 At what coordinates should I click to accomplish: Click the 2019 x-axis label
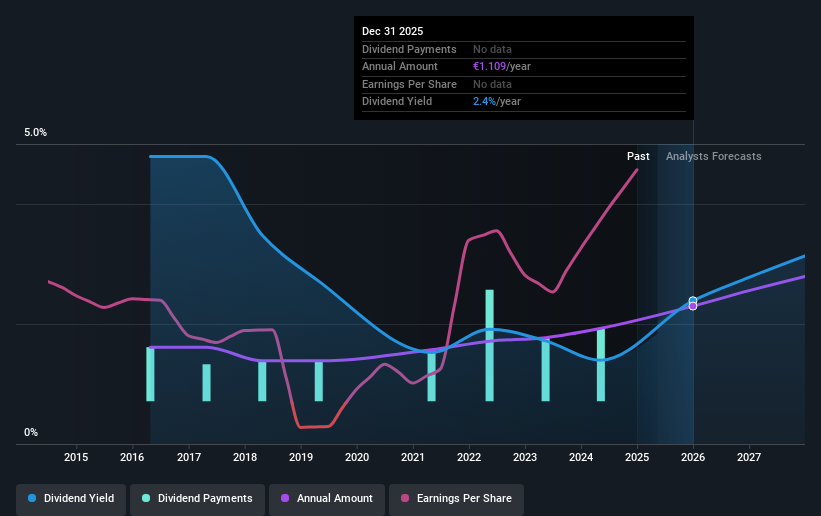pyautogui.click(x=301, y=457)
